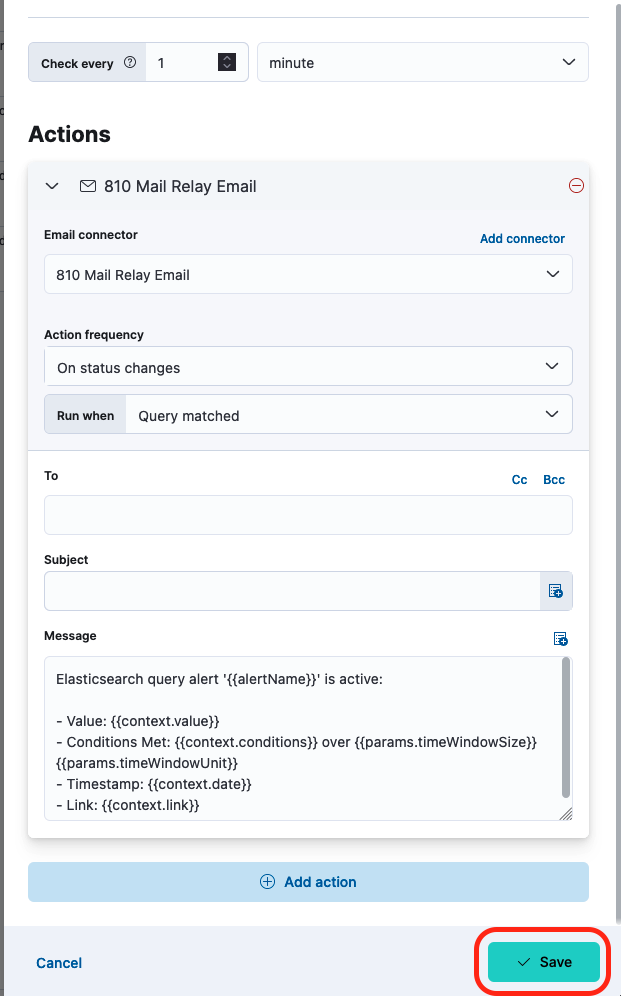Click the Message textarea resize handle

(566, 814)
